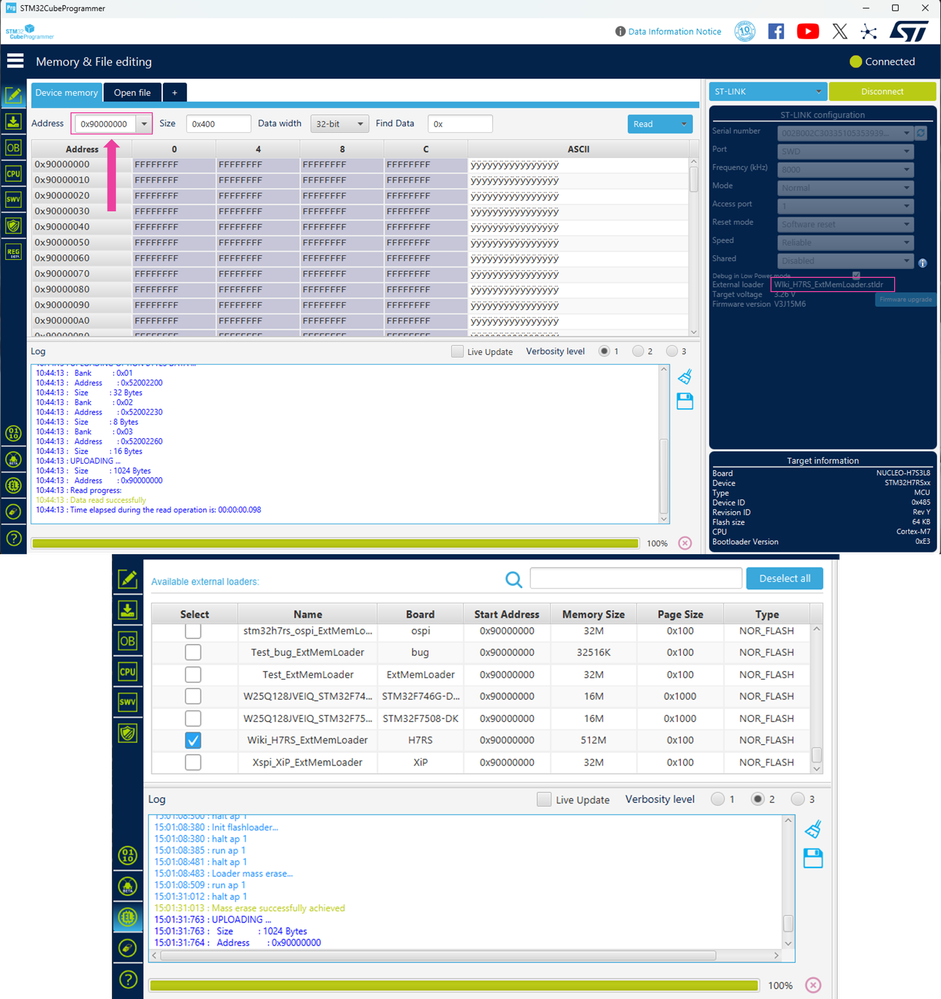941x999 pixels.
Task: Save lower window log with floppy icon
Action: pos(813,858)
